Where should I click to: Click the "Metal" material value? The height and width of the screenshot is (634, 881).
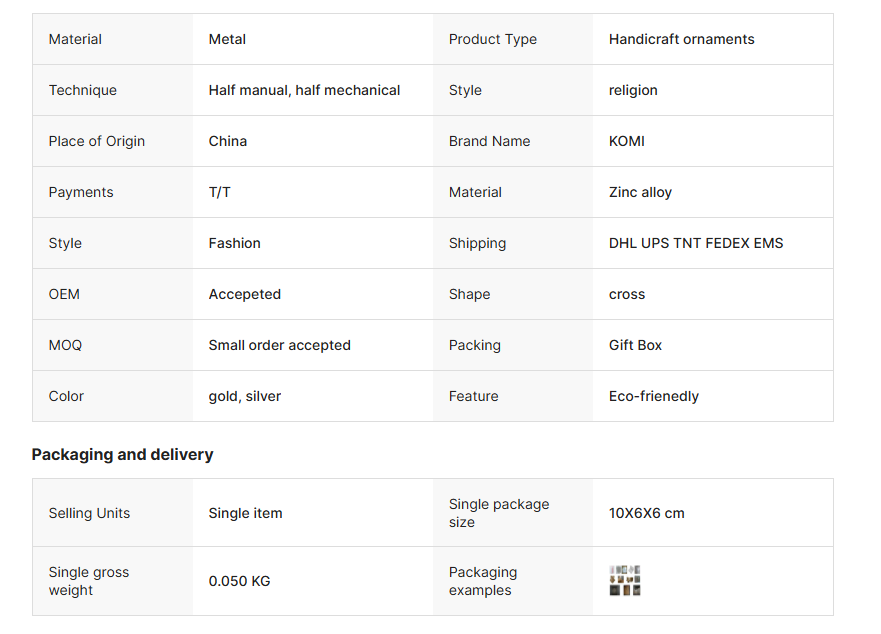pyautogui.click(x=227, y=40)
